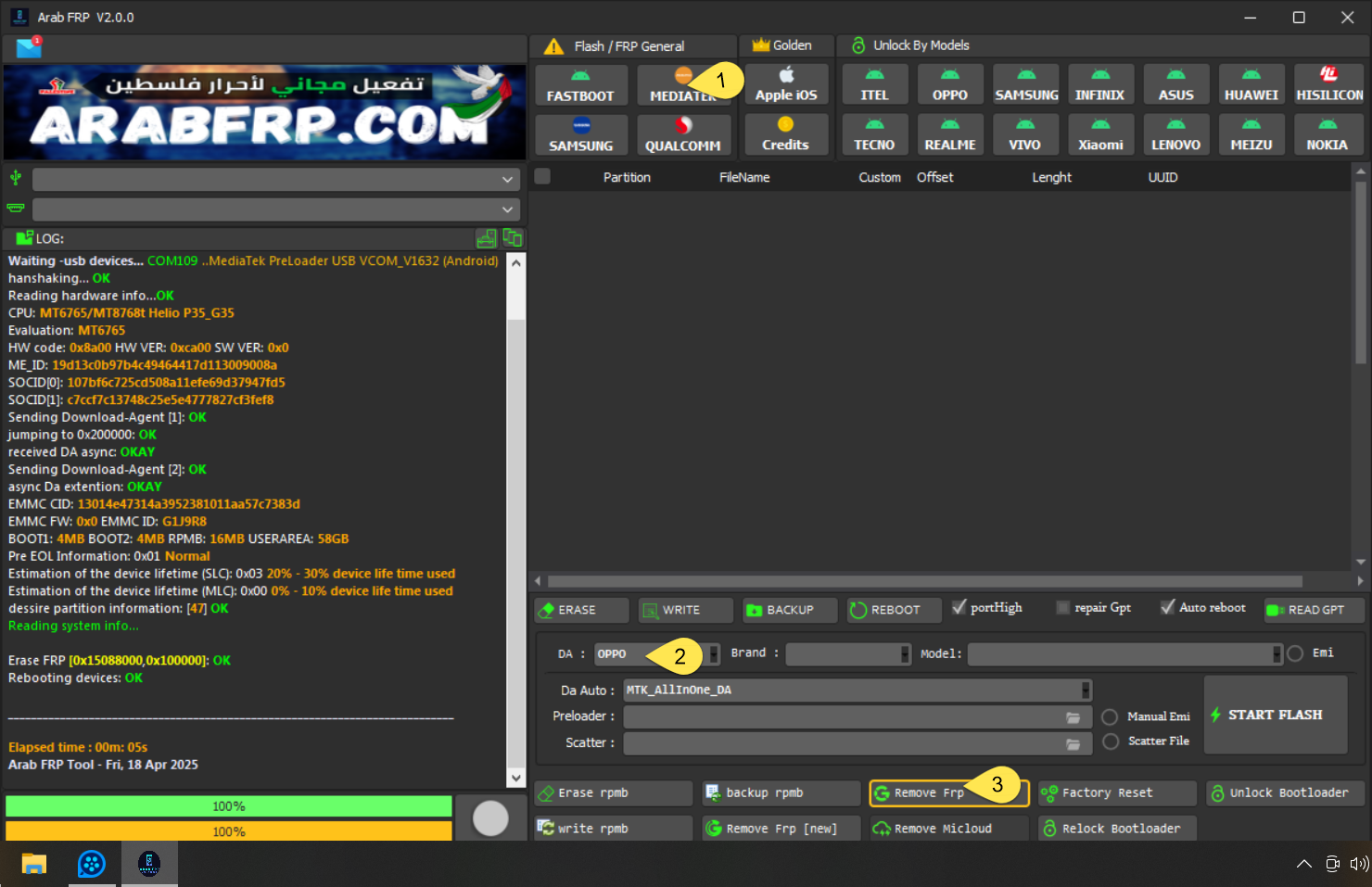
Task: Select the Manual Emi radio button
Action: 1110,716
